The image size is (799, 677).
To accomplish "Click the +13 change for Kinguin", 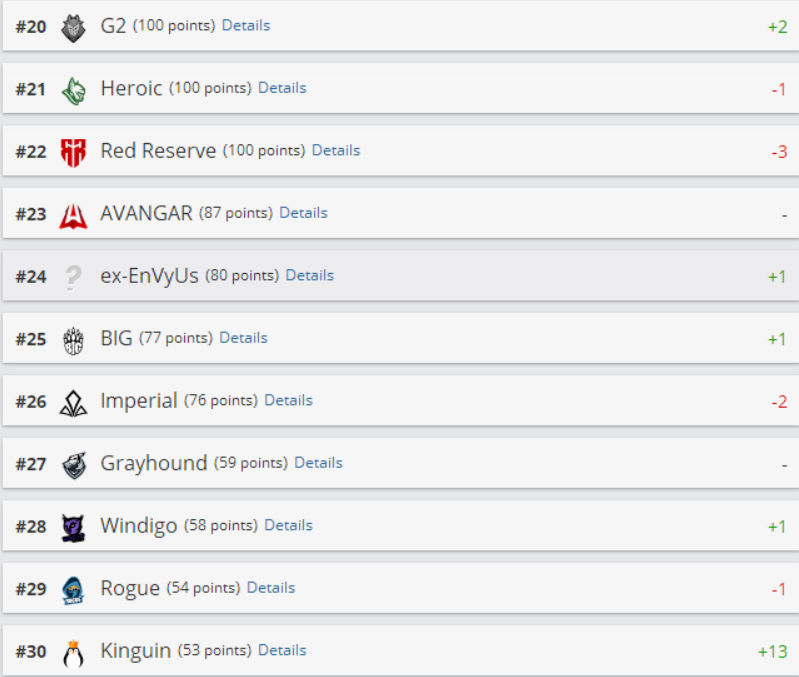I will (773, 652).
